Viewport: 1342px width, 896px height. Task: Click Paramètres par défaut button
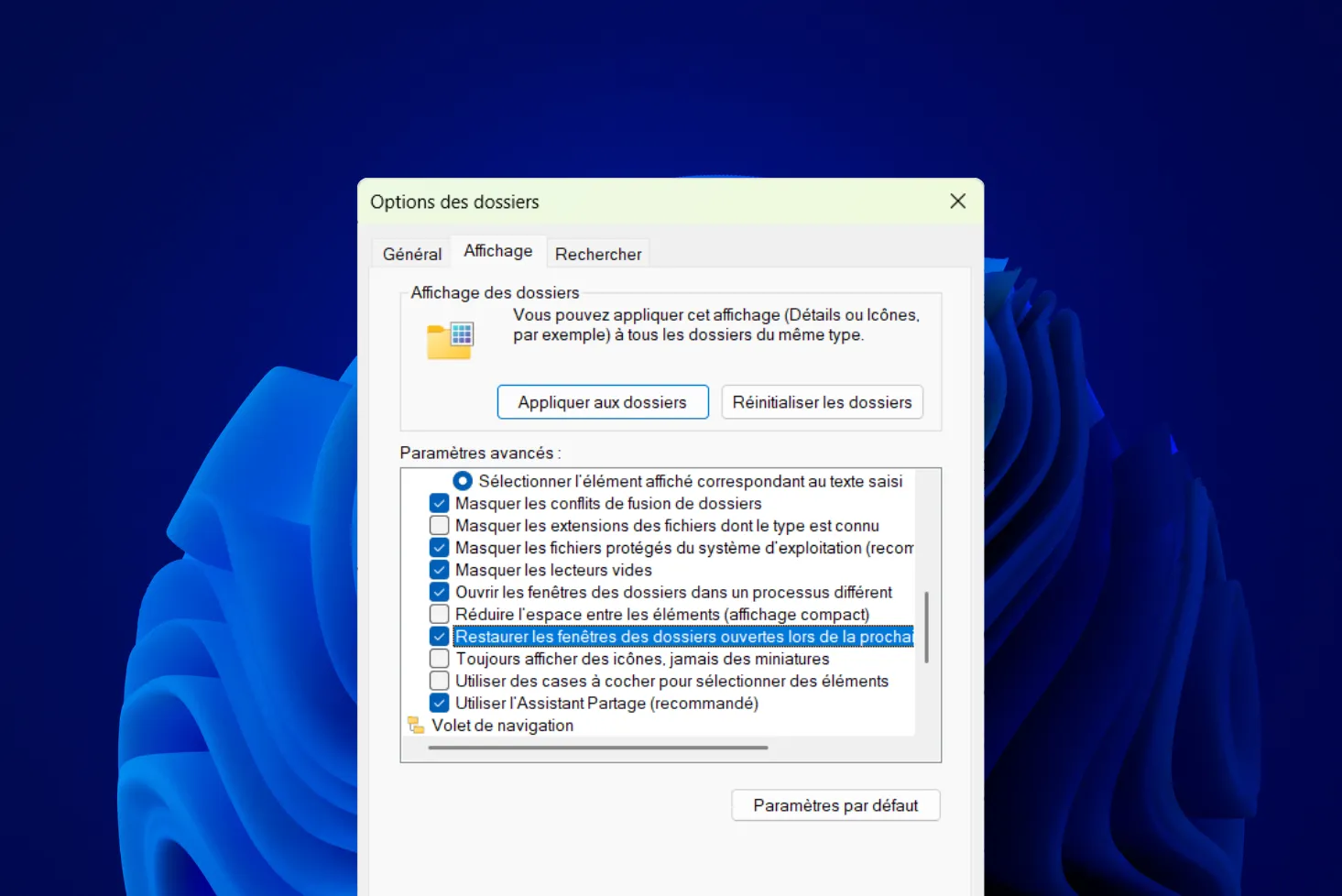point(835,805)
